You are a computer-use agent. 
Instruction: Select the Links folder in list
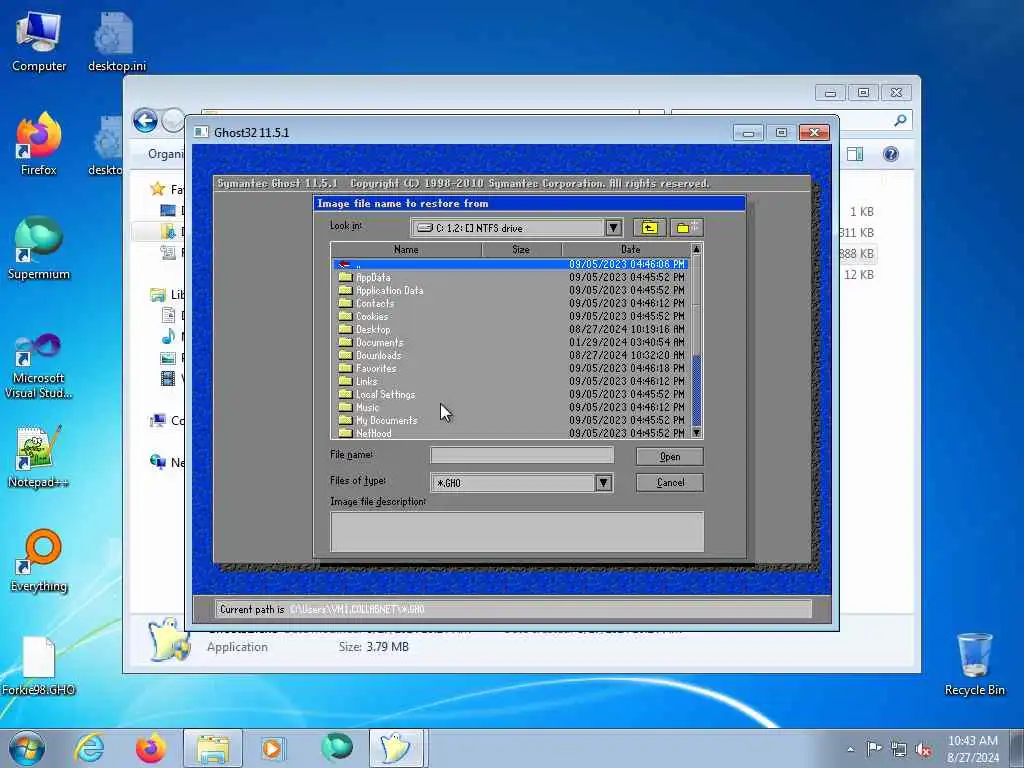[x=511, y=381]
